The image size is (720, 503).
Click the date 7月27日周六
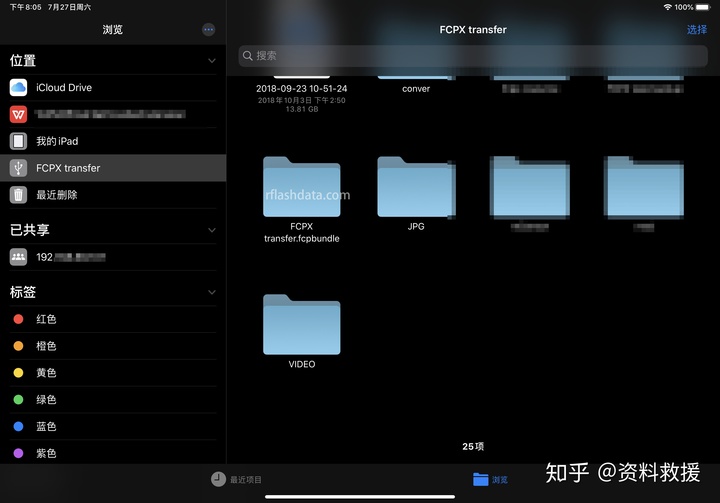click(x=69, y=7)
